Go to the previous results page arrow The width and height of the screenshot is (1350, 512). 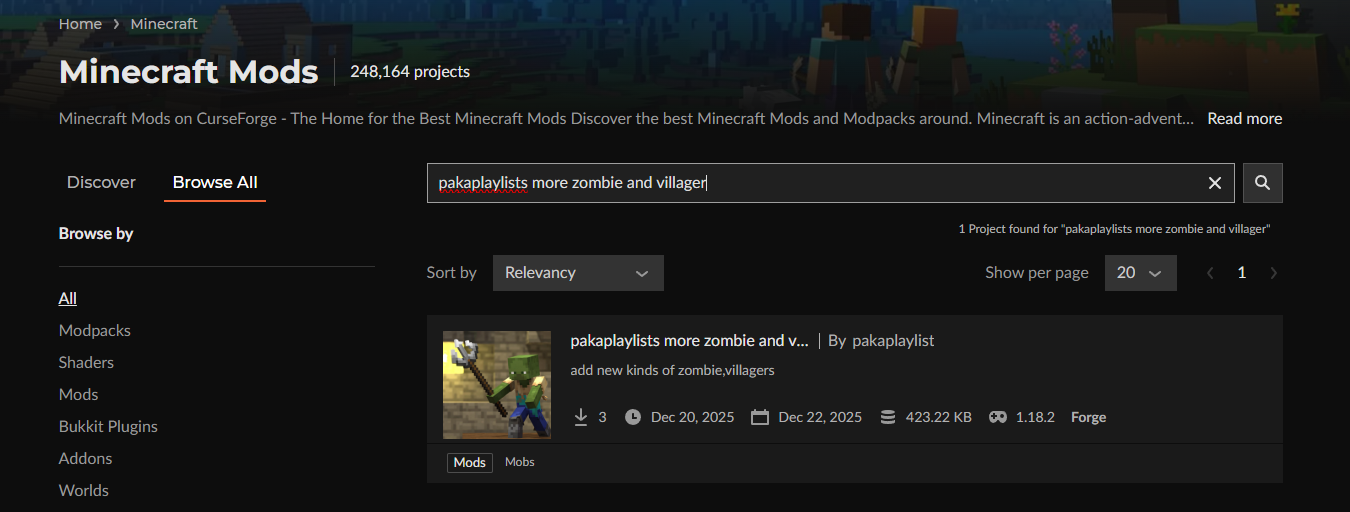coord(1210,272)
